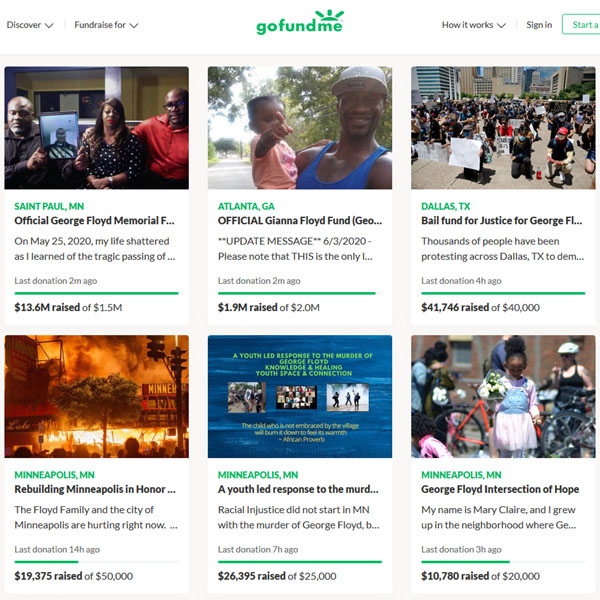
Task: Select the man holding child photo
Action: (x=300, y=128)
